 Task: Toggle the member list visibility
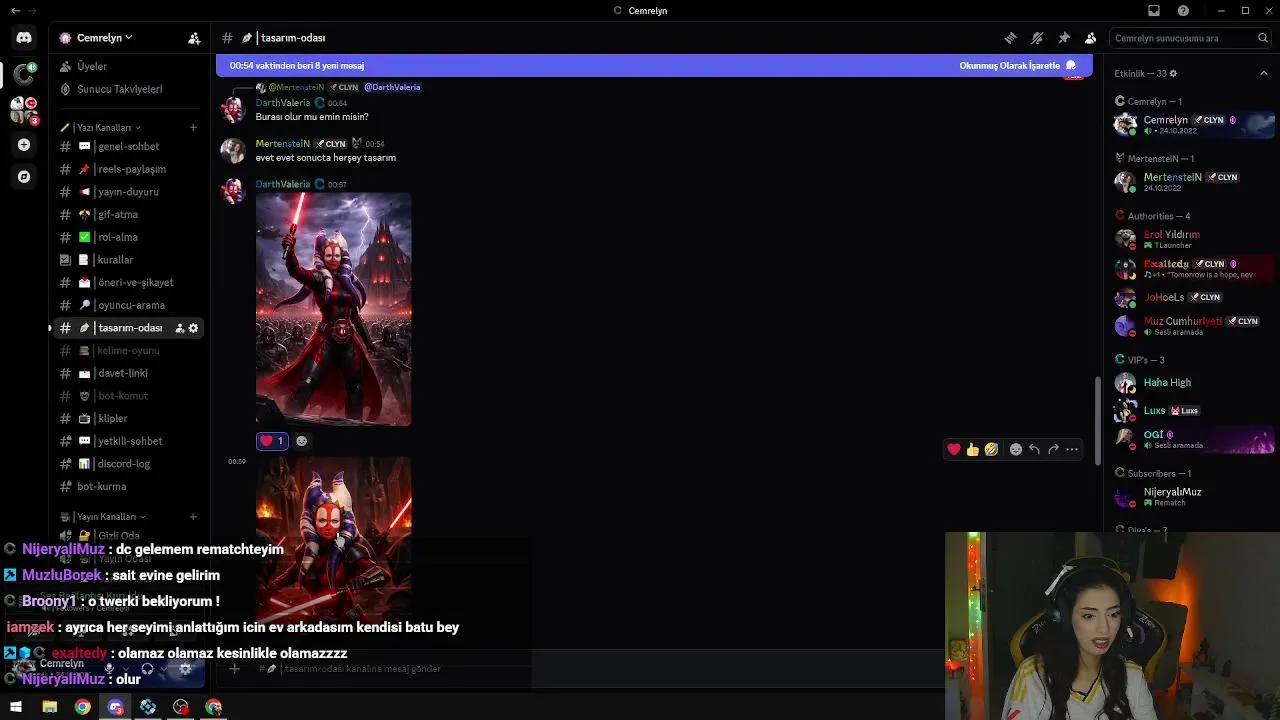click(1090, 38)
